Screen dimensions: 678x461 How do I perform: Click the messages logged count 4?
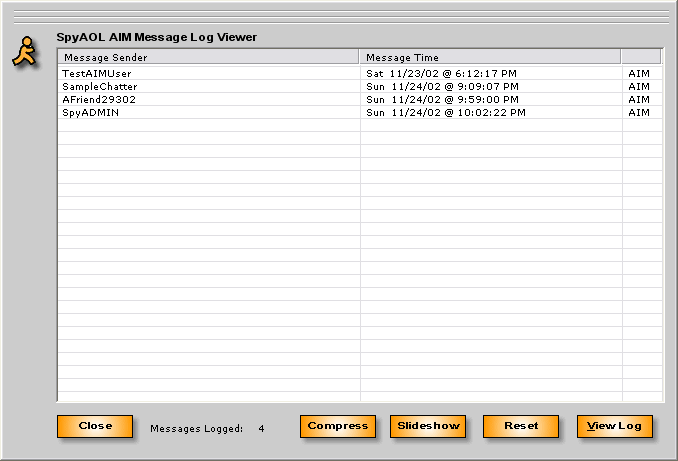click(261, 429)
